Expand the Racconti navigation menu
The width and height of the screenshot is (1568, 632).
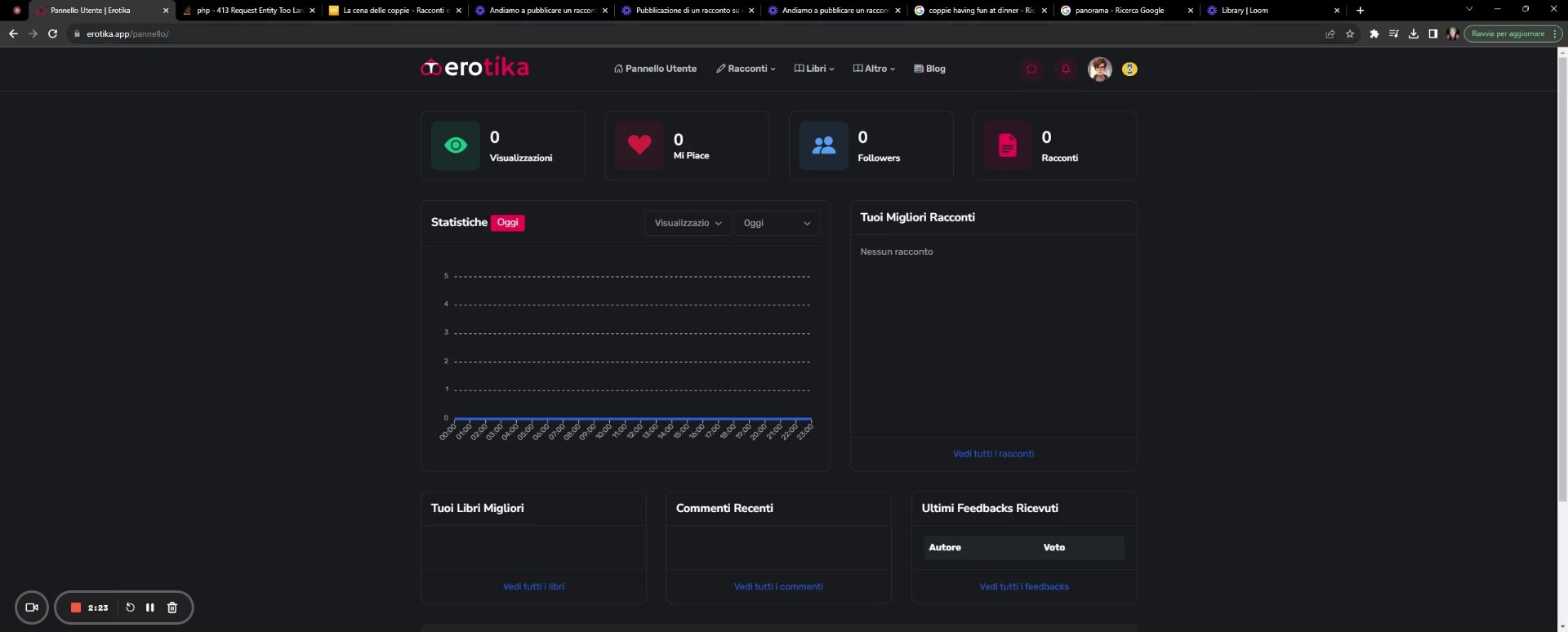746,69
